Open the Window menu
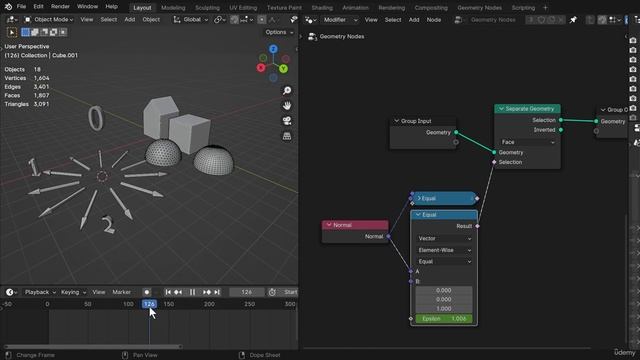Image resolution: width=640 pixels, height=360 pixels. coord(87,7)
